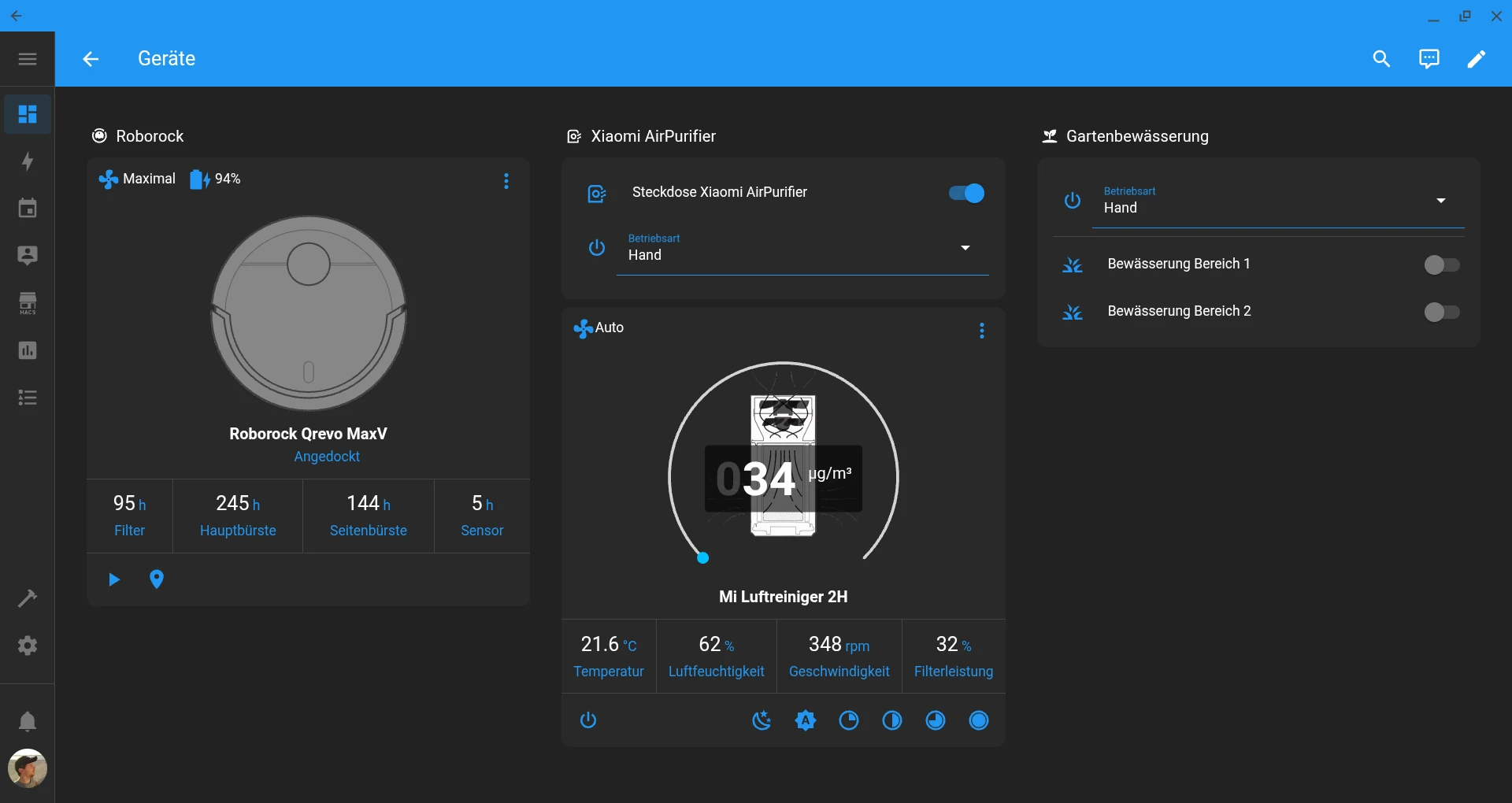Click Roborock Qrevo MaxV title
1512x803 pixels.
click(308, 434)
